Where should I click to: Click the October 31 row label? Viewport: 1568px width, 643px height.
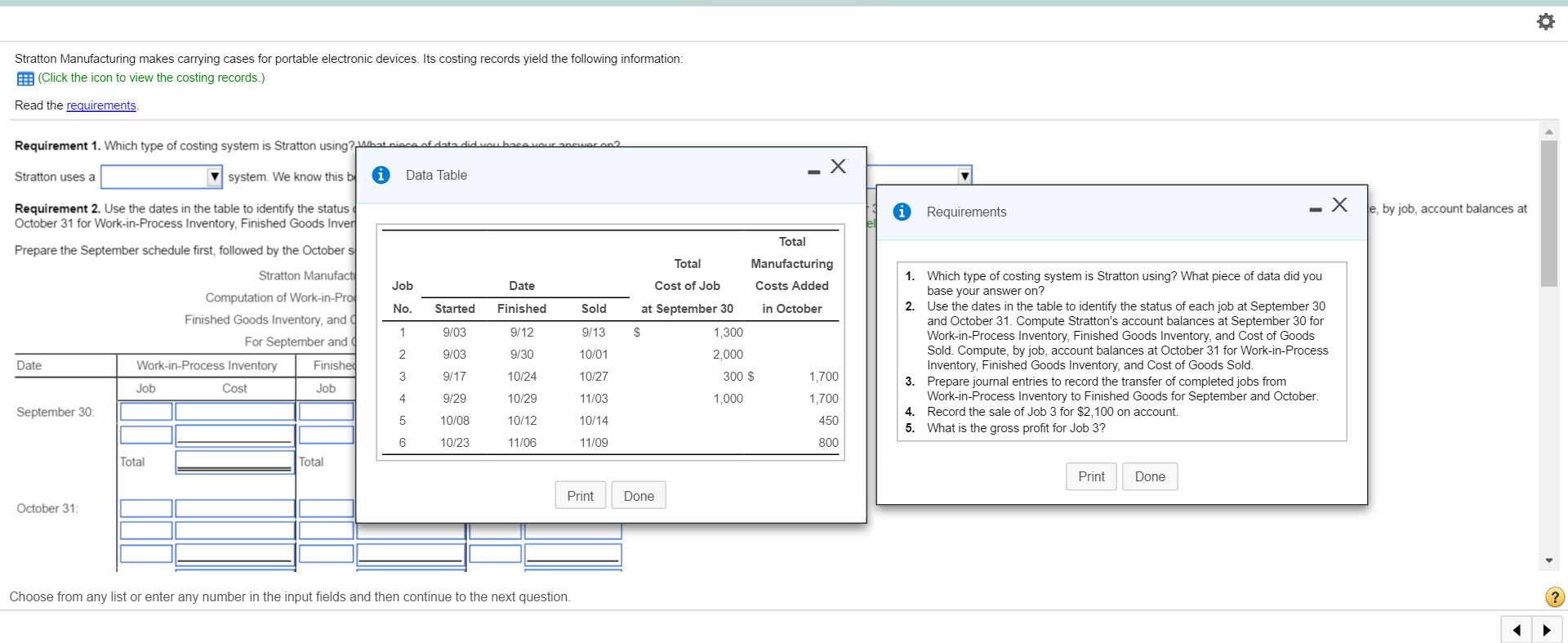pos(47,508)
